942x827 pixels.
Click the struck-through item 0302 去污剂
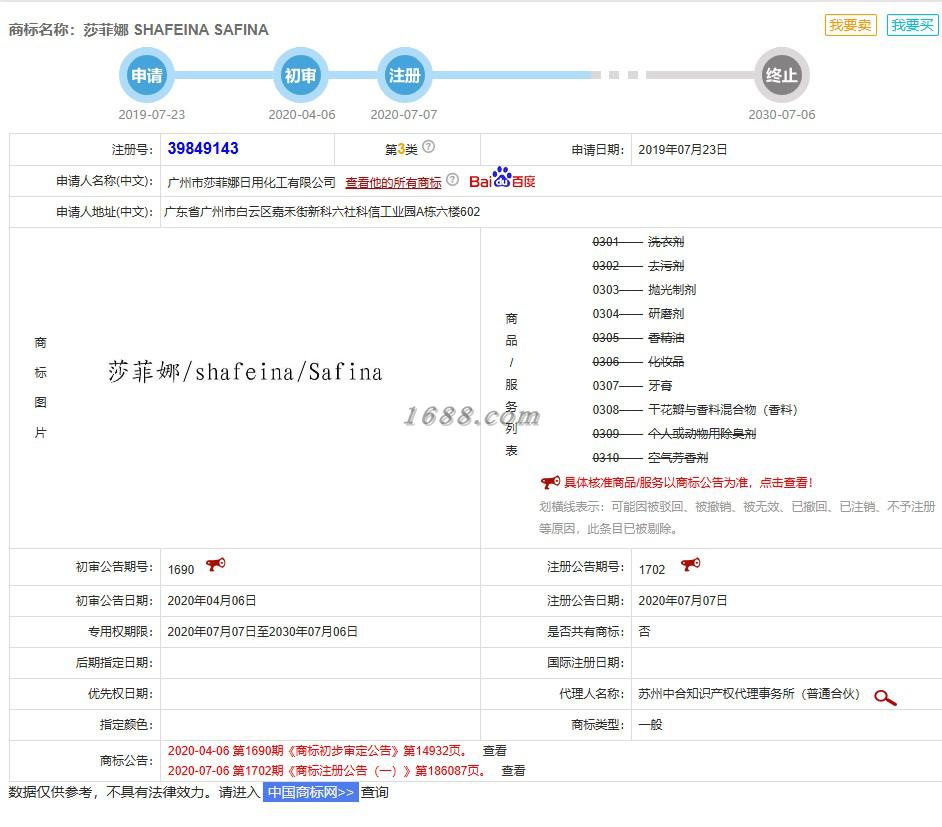(638, 265)
